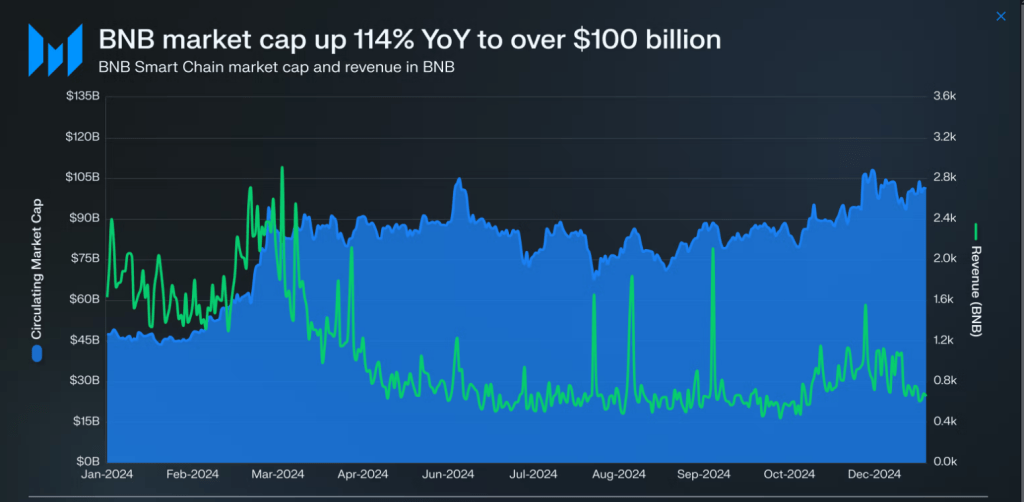
Task: Select the Oct-2024 x-axis label
Action: point(790,475)
